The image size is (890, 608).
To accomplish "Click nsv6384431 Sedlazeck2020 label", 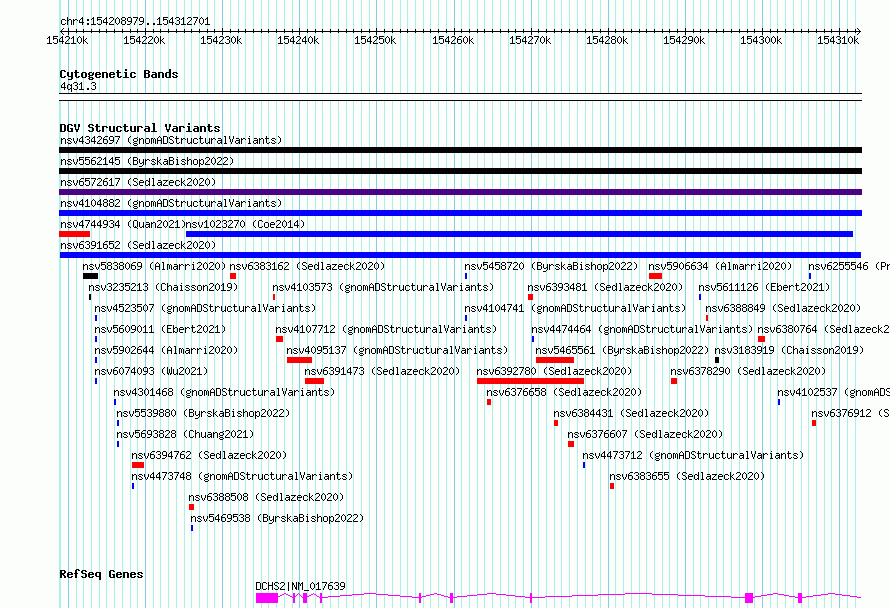I will click(631, 413).
